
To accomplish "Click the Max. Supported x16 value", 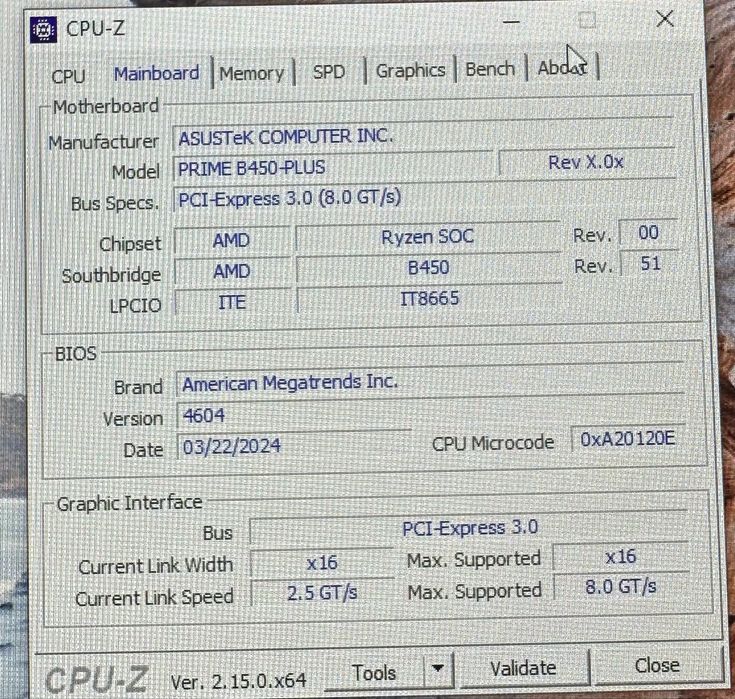I will [621, 557].
